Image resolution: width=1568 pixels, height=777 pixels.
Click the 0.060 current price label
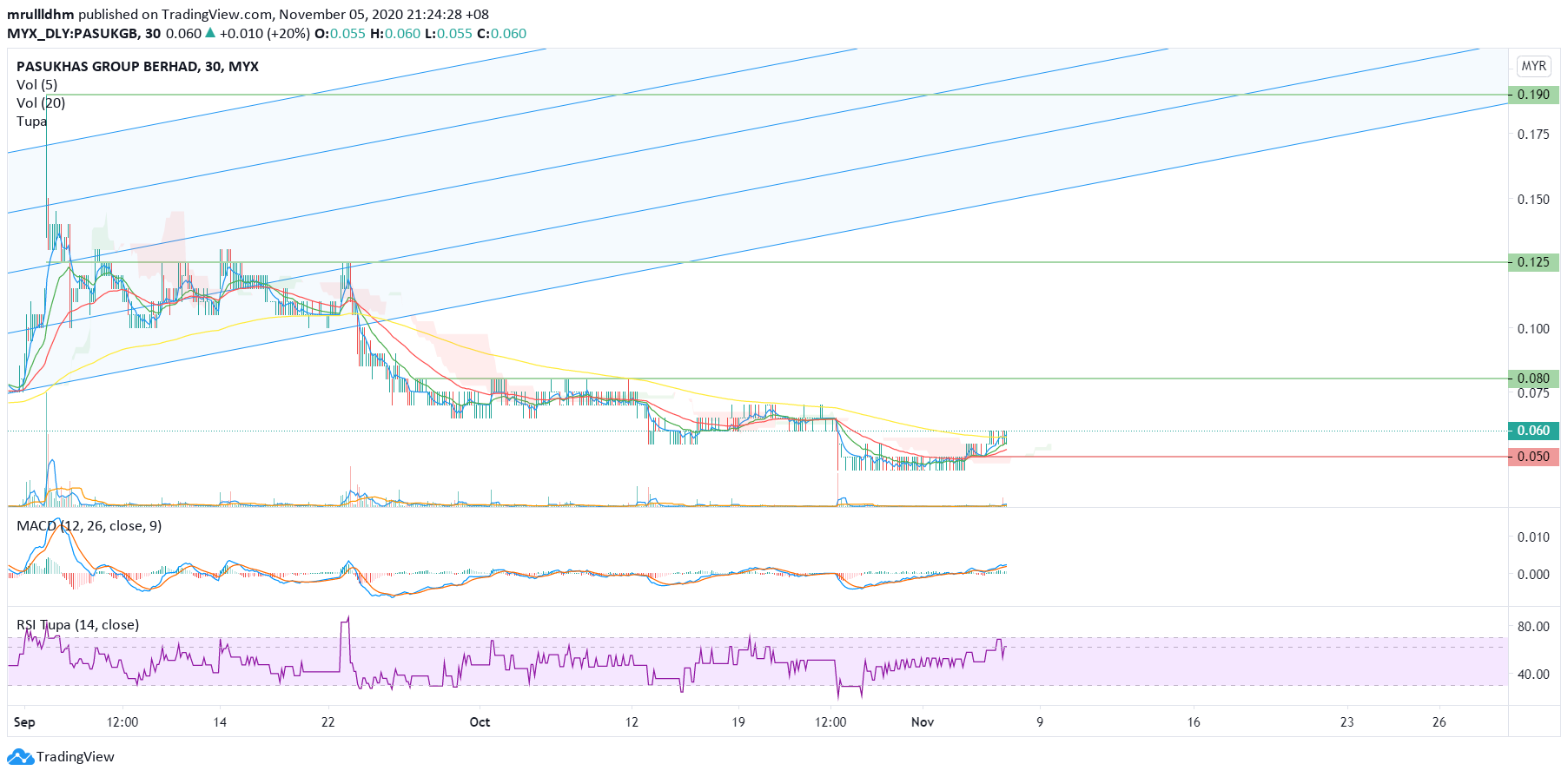tap(1533, 431)
